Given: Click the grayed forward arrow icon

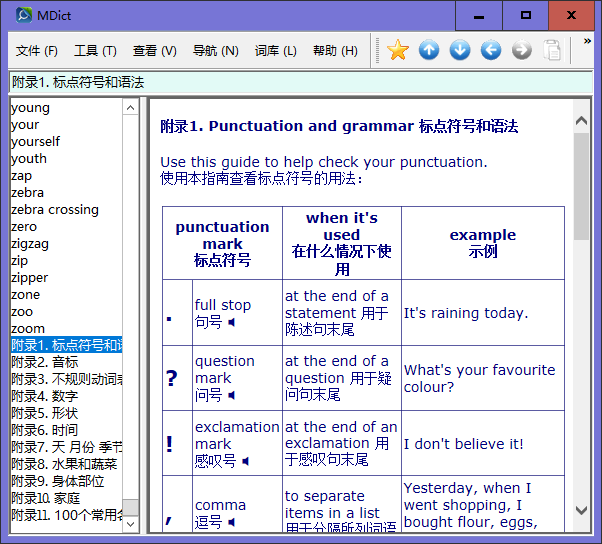Looking at the screenshot, I should point(522,50).
